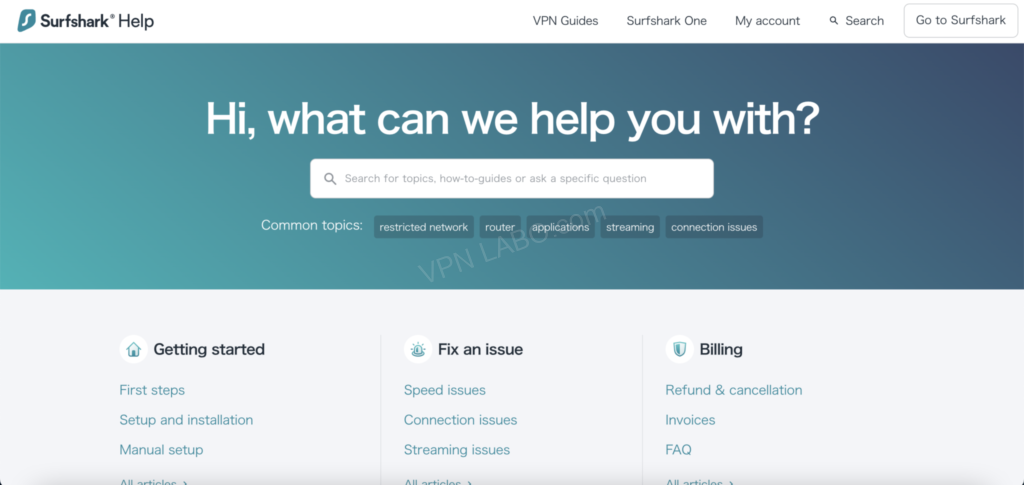Click the shield icon beside Billing
This screenshot has height=485, width=1024.
click(680, 349)
